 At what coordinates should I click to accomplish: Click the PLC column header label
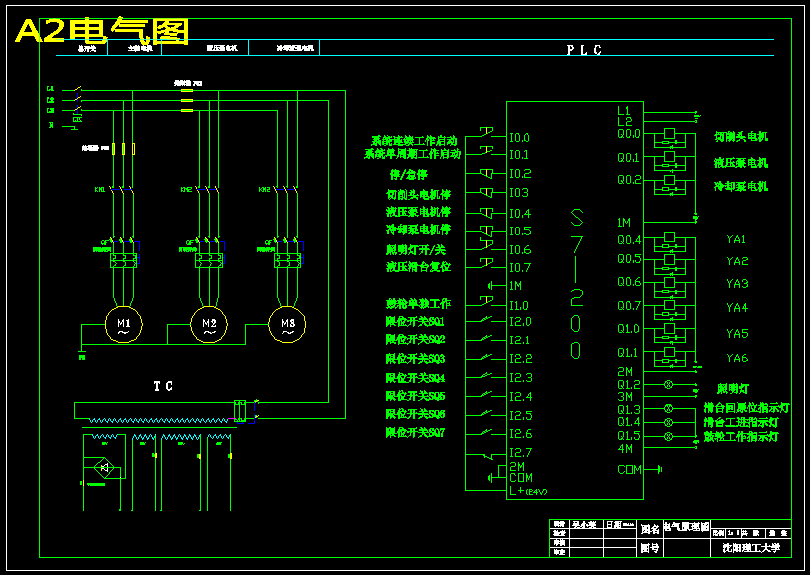click(584, 50)
